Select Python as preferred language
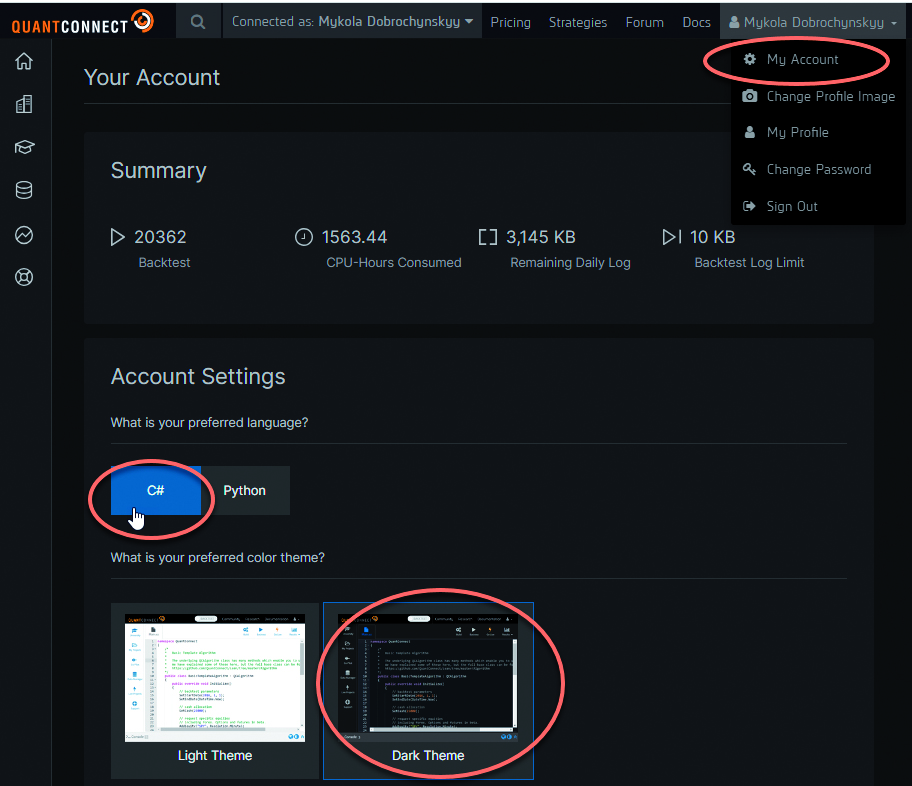The height and width of the screenshot is (786, 912). point(245,490)
